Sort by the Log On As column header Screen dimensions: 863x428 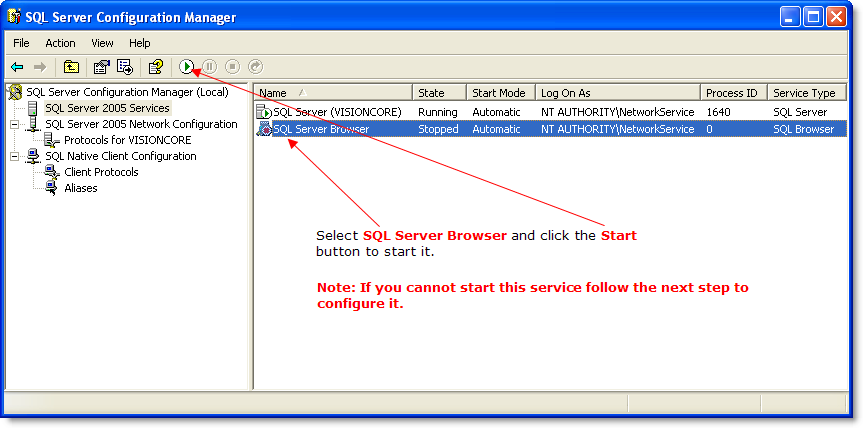619,93
